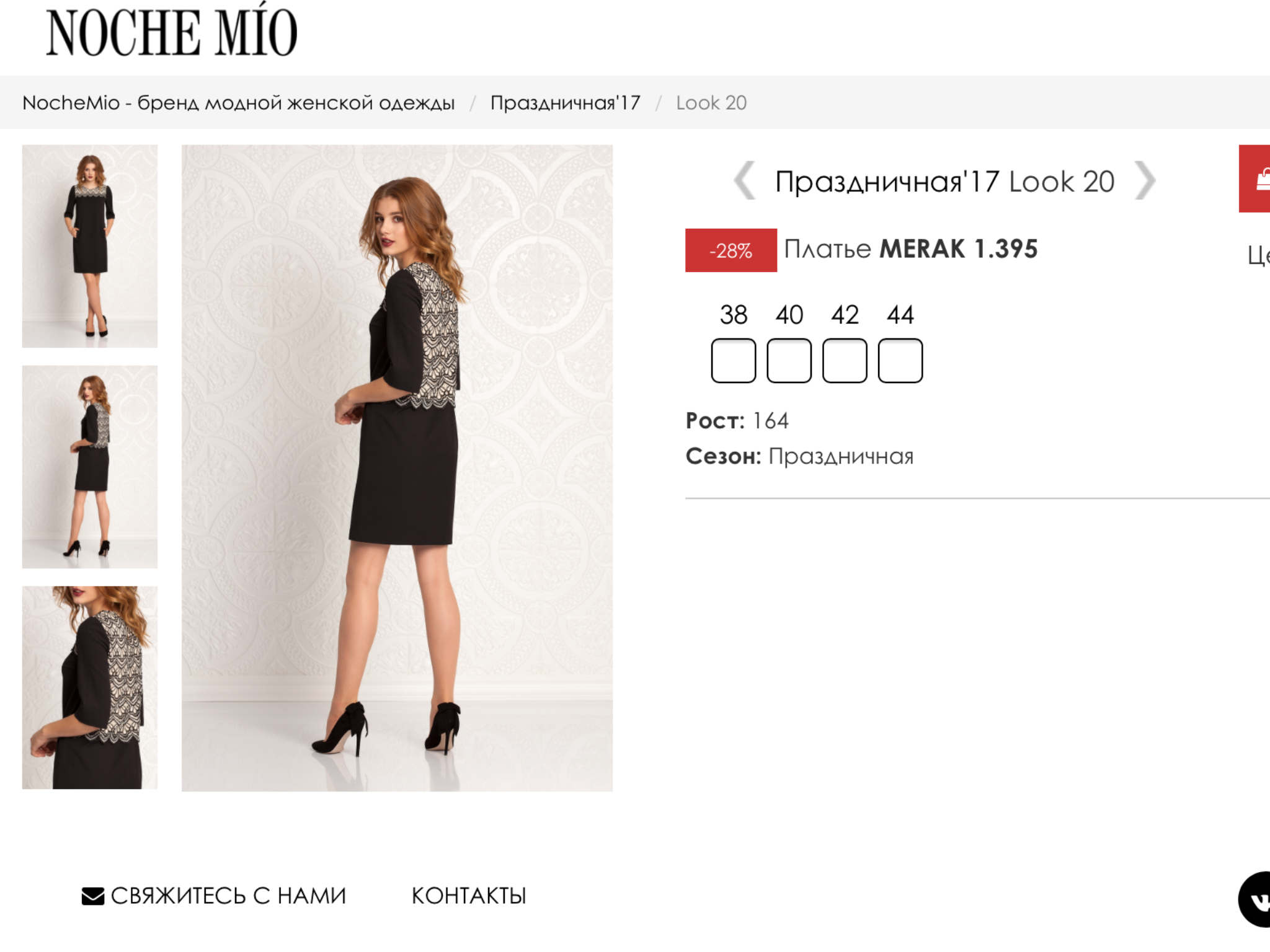
Task: Click the red -28% discount badge
Action: (730, 250)
